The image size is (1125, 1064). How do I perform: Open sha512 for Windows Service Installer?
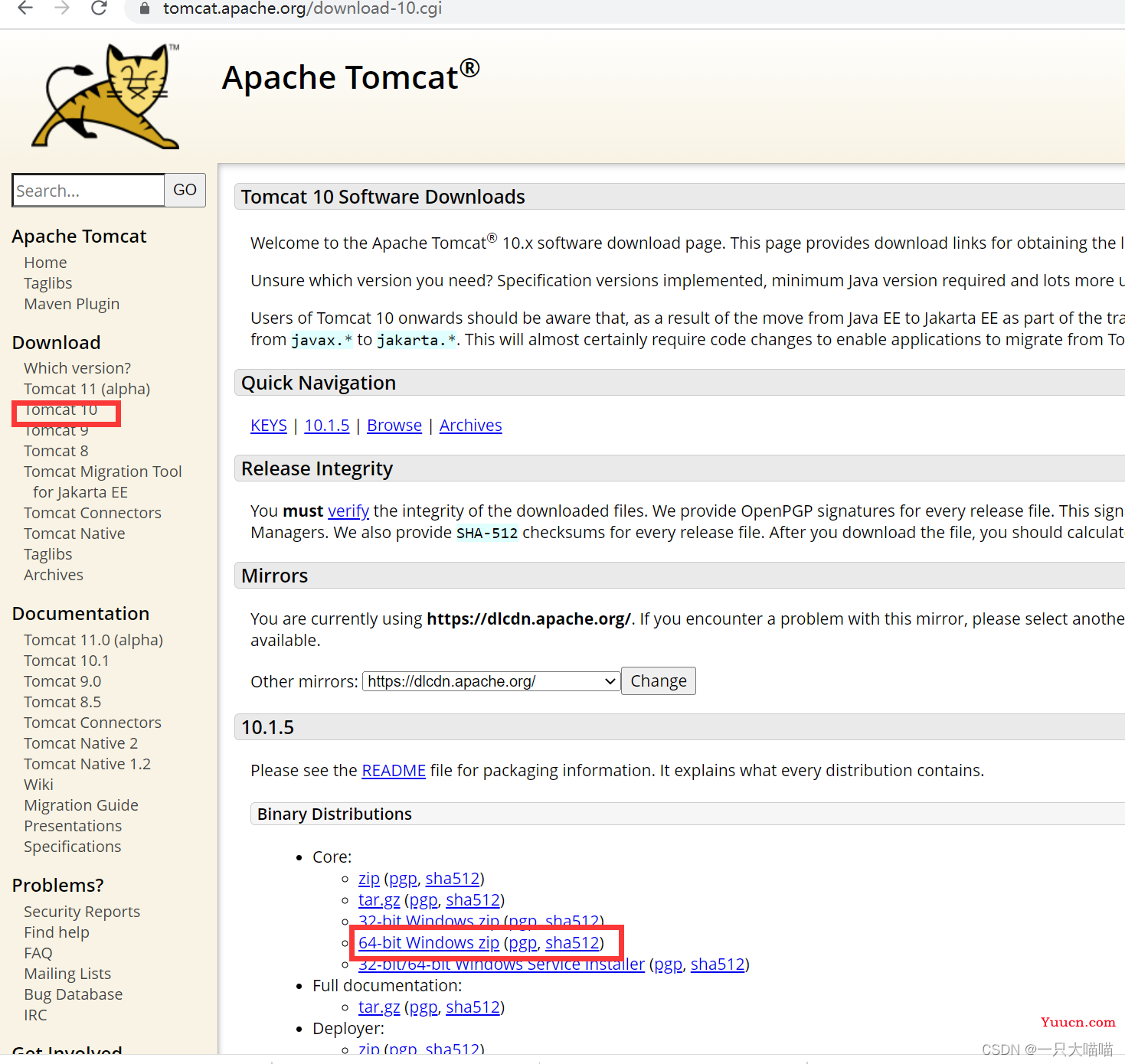click(x=718, y=964)
